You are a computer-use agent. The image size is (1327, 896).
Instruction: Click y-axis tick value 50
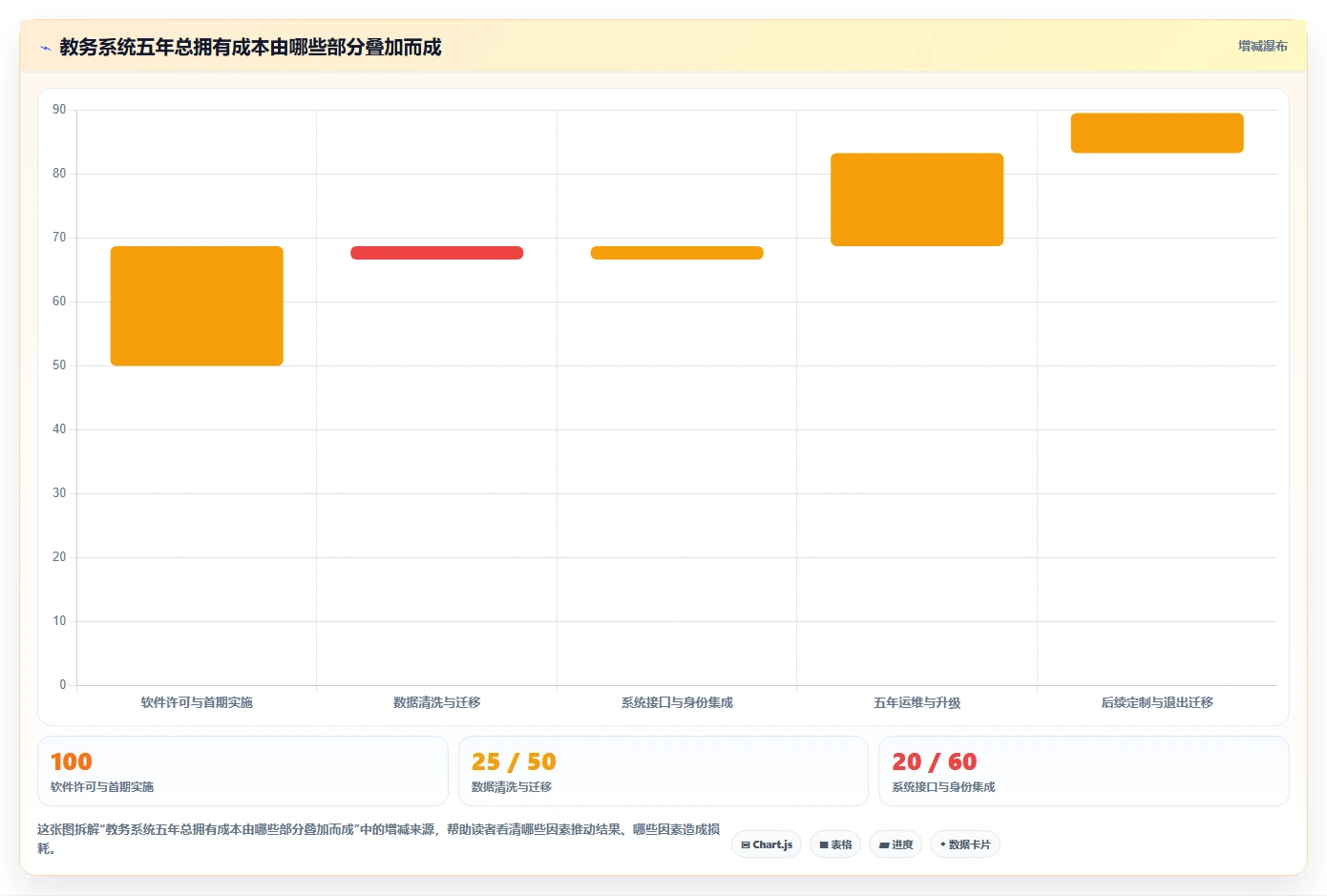pyautogui.click(x=59, y=365)
